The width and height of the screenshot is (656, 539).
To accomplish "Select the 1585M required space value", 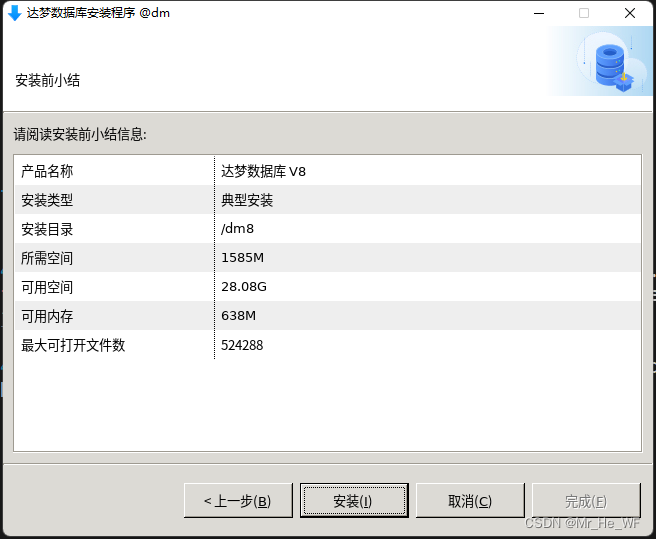I will point(242,258).
